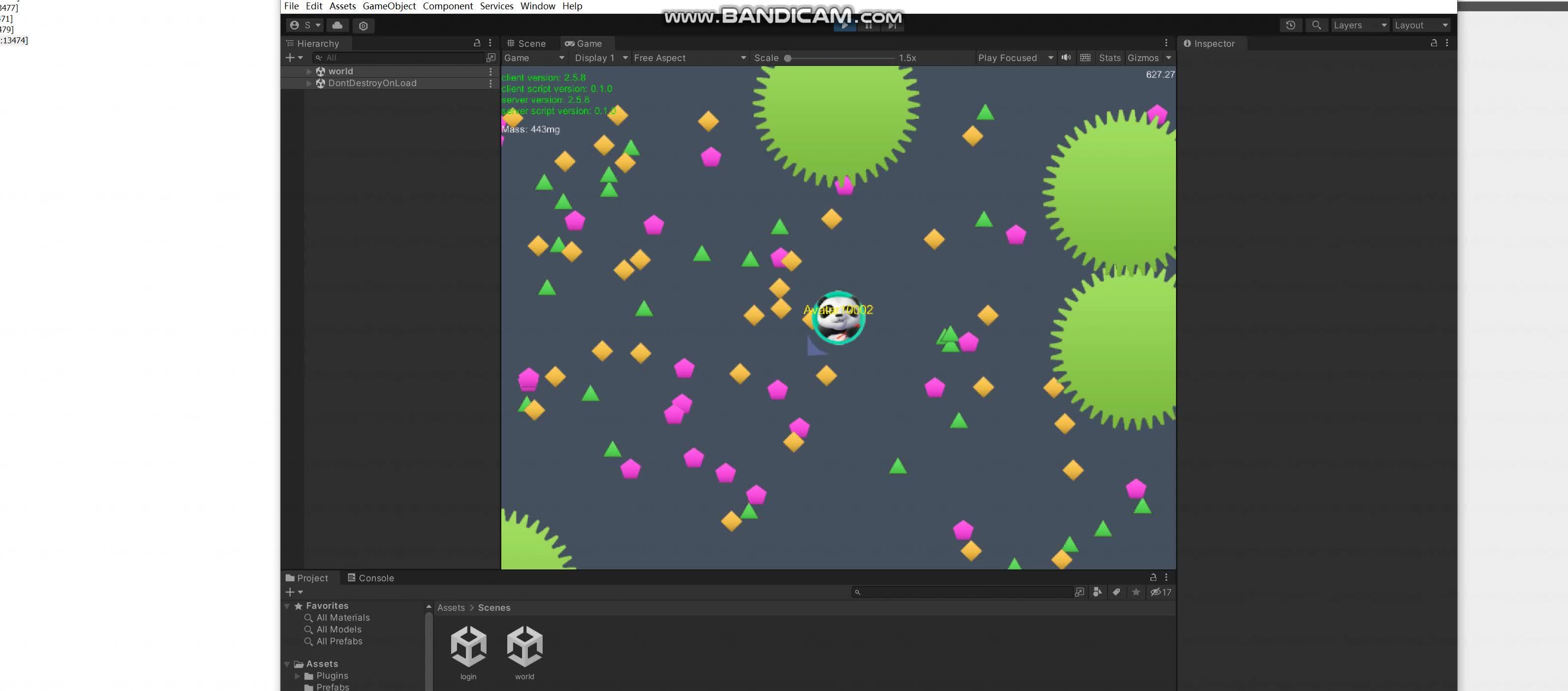The height and width of the screenshot is (691, 1568).
Task: Toggle Stats overlay in Game view
Action: click(x=1110, y=58)
